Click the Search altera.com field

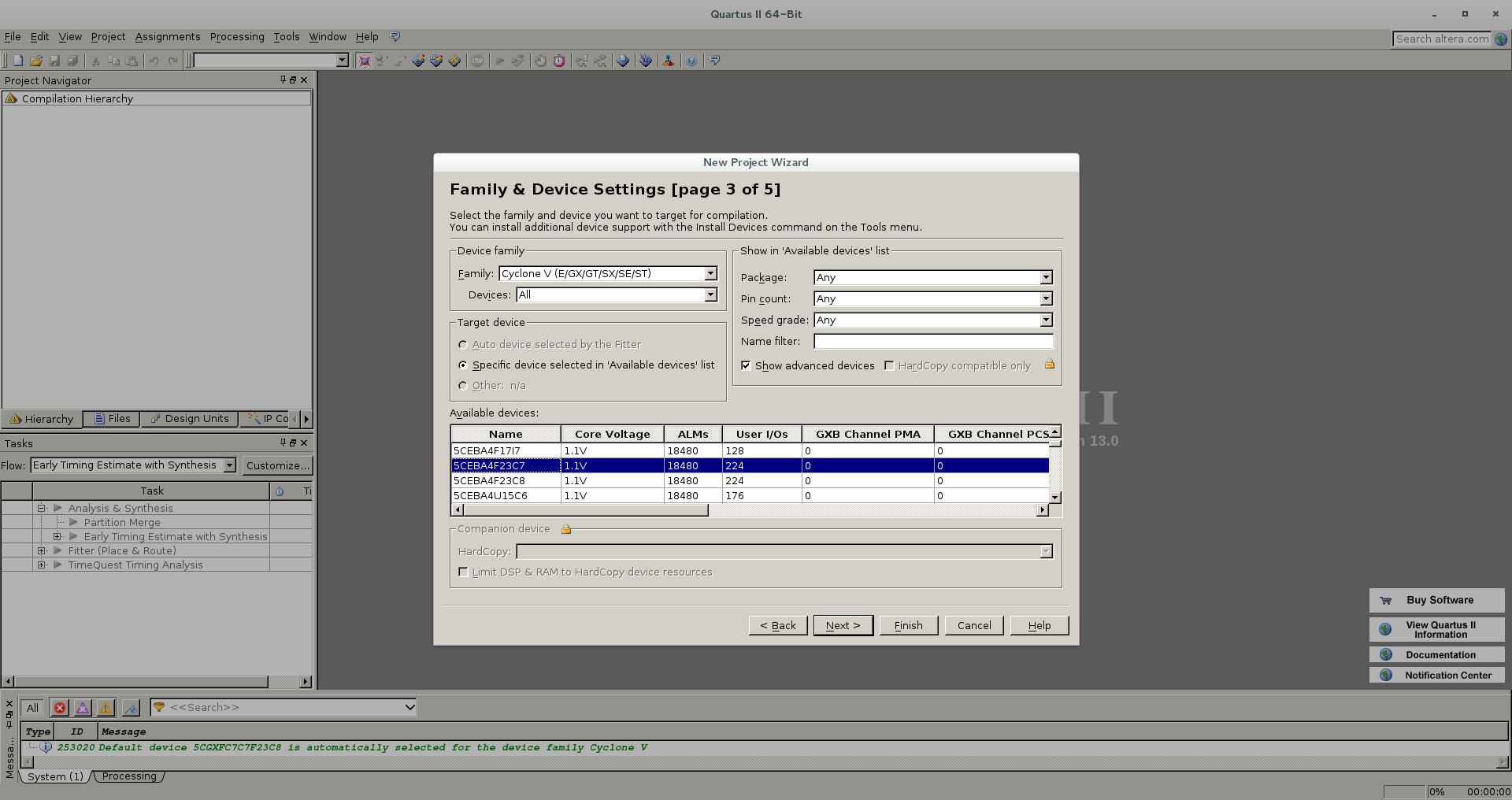(1442, 39)
